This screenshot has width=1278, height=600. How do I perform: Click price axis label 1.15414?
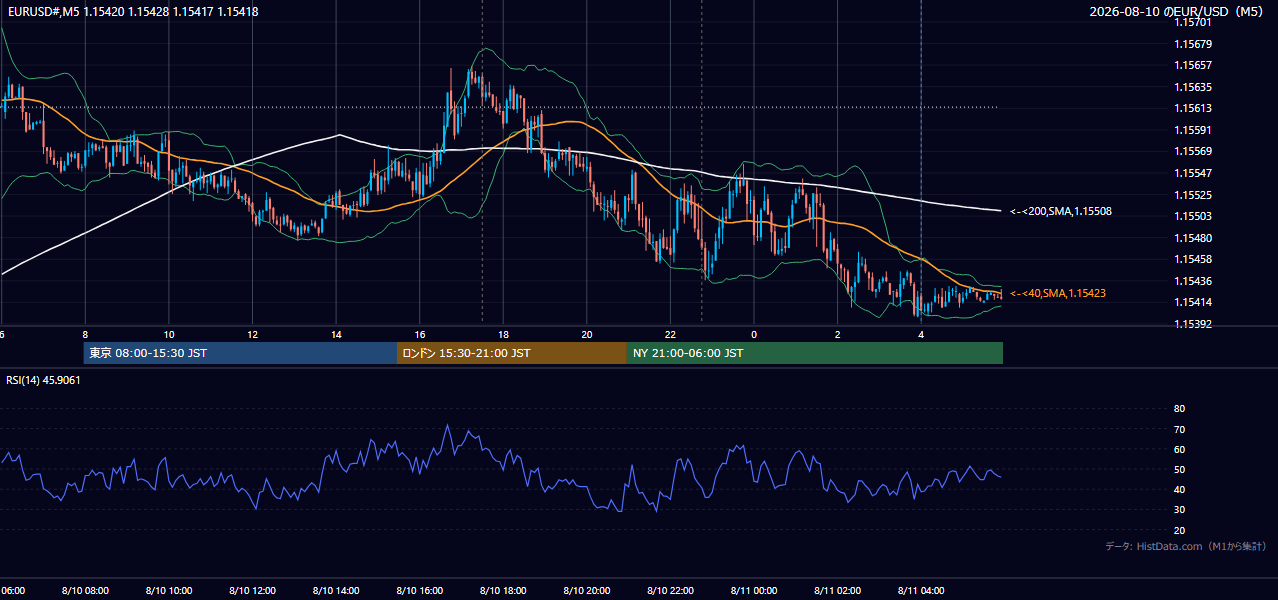click(1192, 302)
